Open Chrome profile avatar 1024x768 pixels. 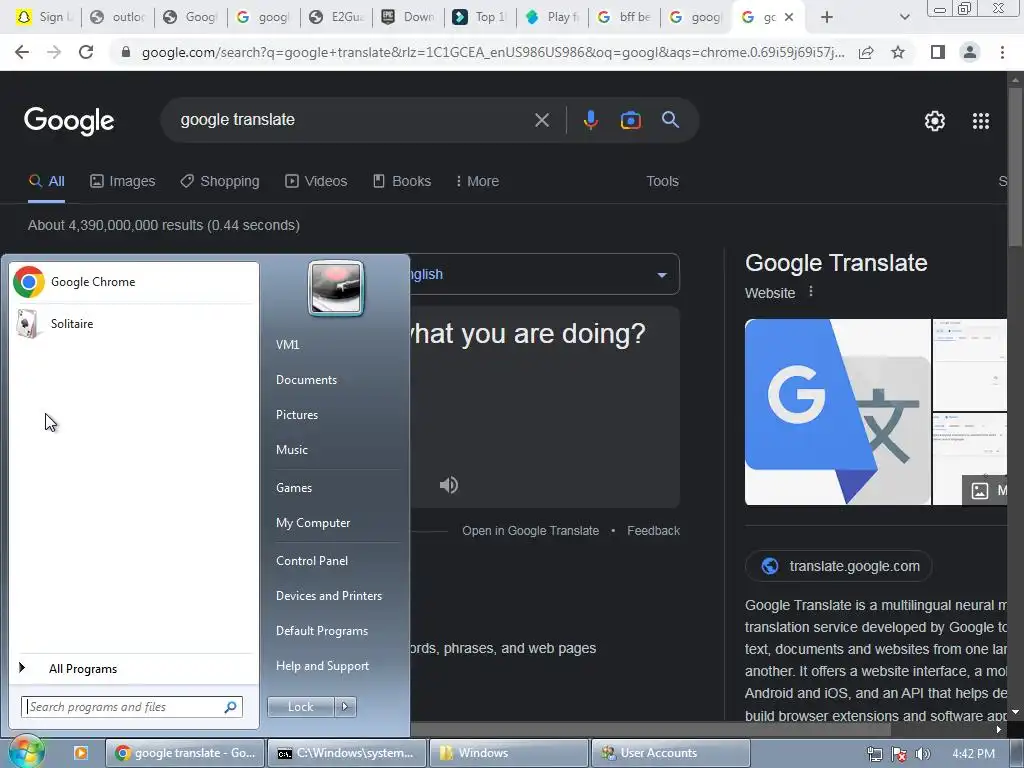tap(970, 52)
